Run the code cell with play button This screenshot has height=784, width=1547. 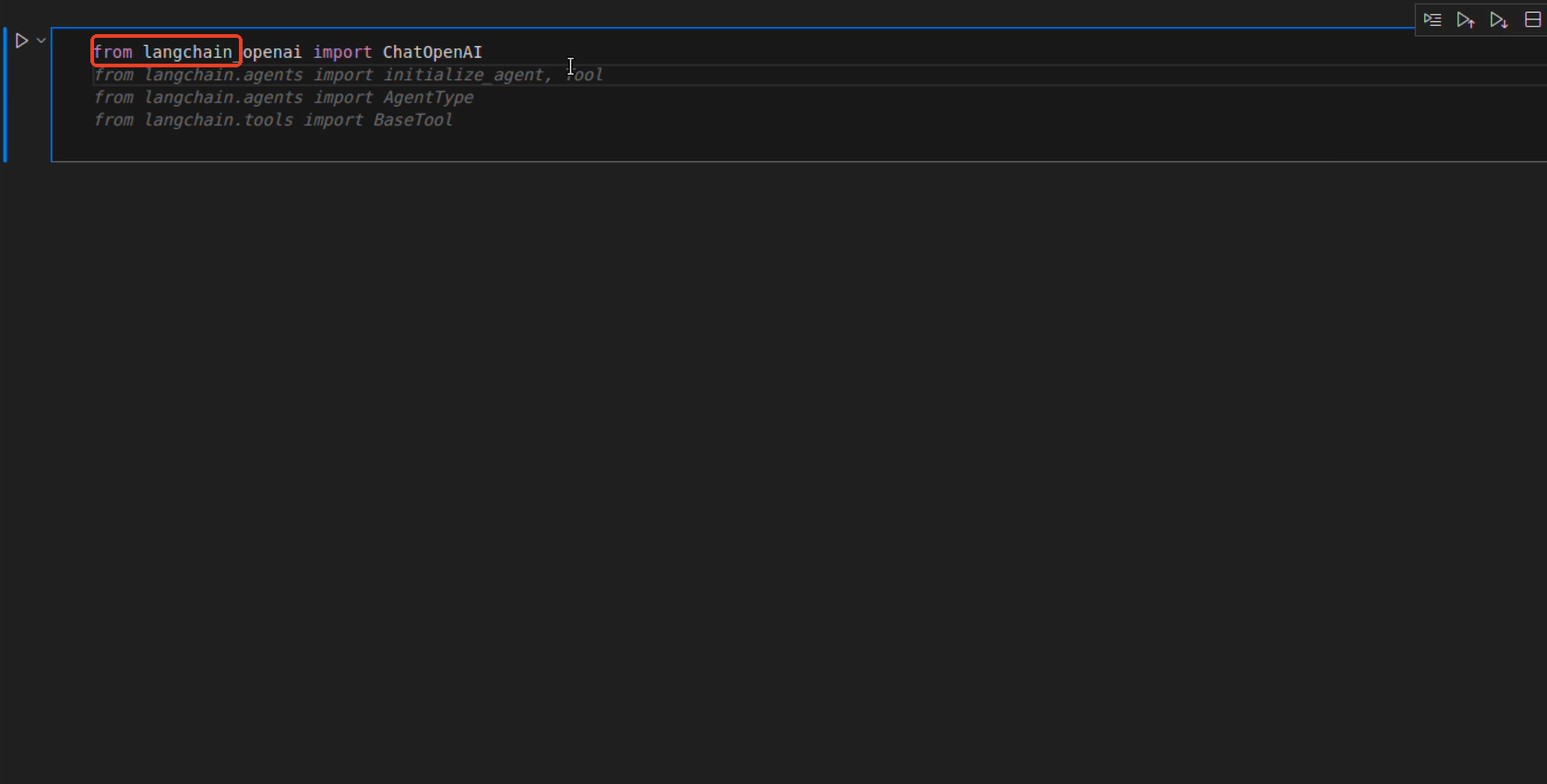point(21,41)
